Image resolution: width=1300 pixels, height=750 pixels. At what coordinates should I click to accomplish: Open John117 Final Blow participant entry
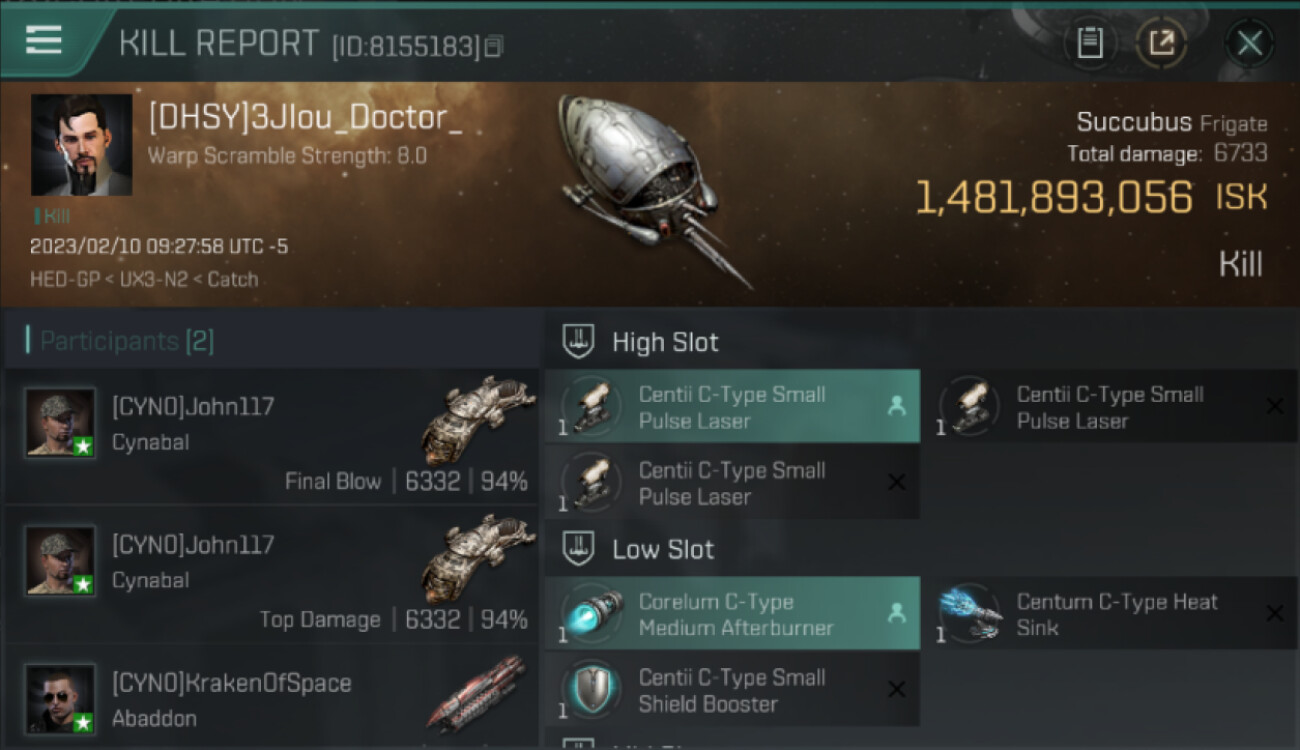pyautogui.click(x=272, y=436)
